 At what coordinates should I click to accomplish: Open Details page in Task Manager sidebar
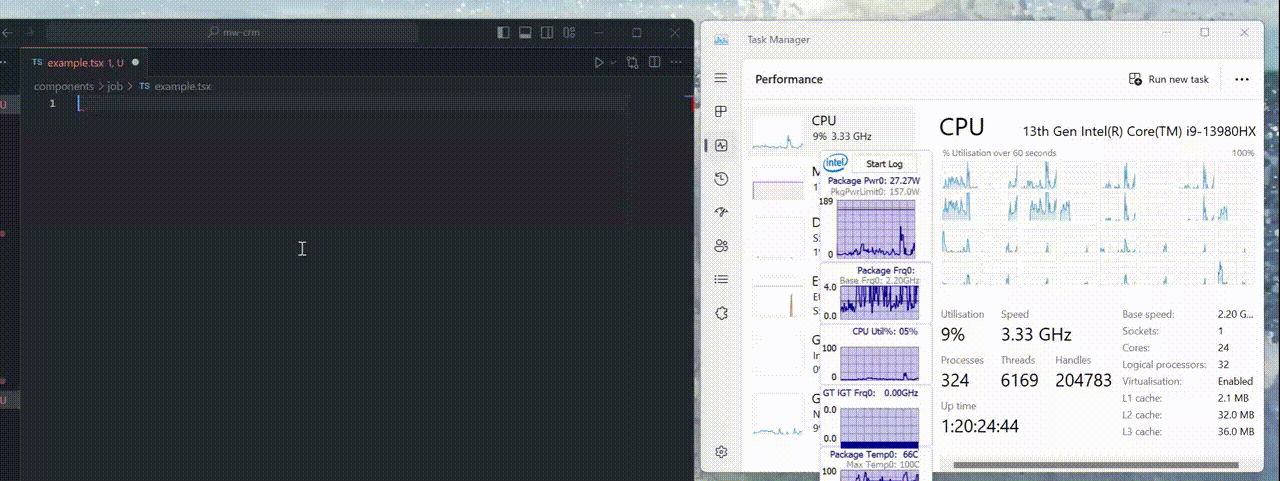(721, 279)
